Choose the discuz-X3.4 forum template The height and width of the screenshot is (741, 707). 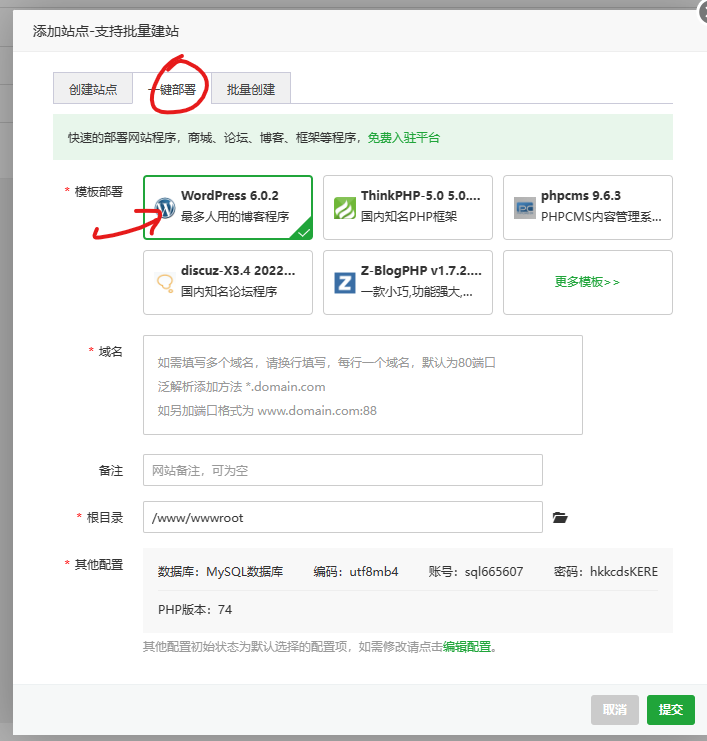point(228,282)
